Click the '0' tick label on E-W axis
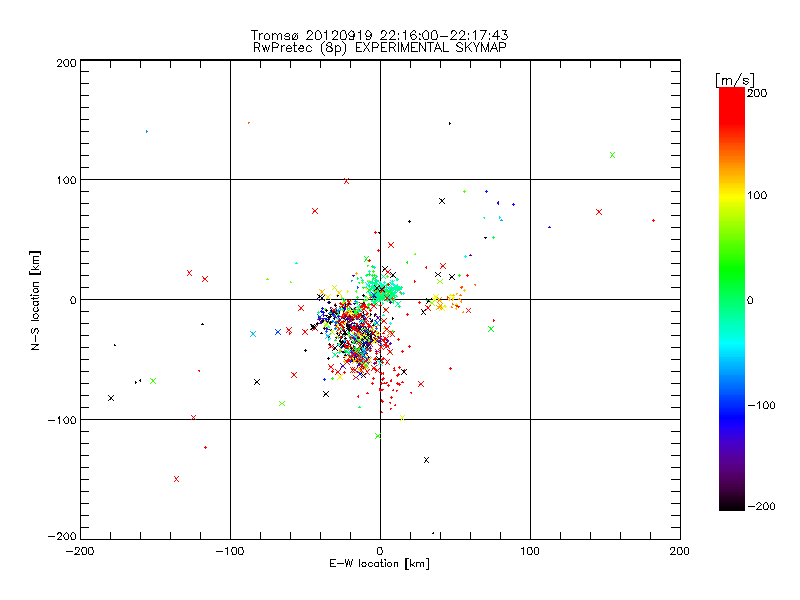 (x=380, y=551)
